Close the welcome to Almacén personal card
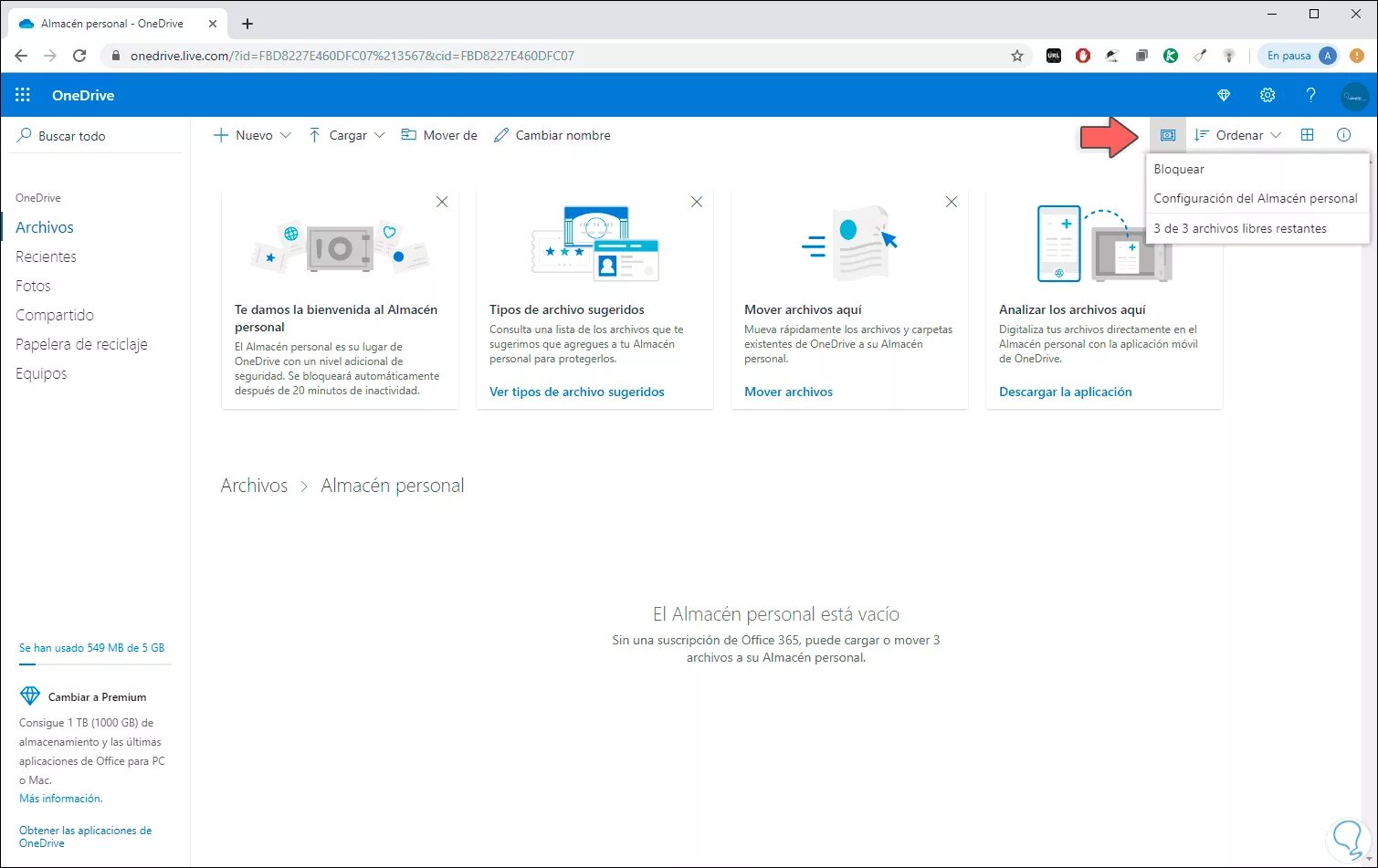 point(442,202)
